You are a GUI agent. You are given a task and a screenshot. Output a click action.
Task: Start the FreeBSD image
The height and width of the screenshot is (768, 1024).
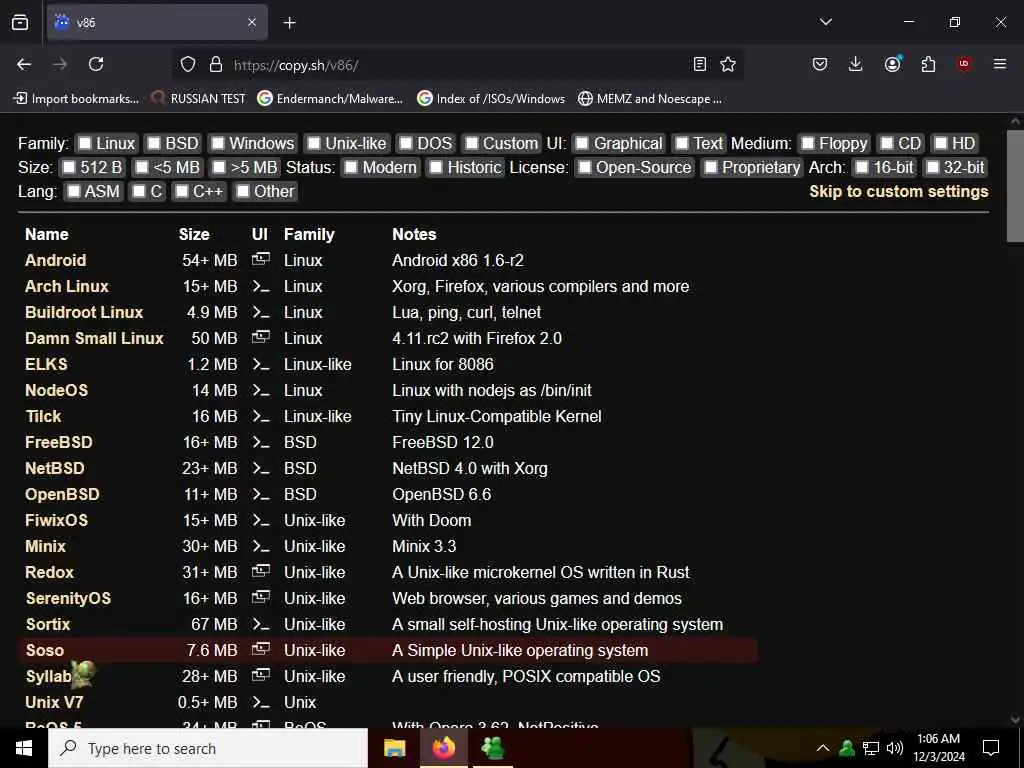tap(59, 442)
